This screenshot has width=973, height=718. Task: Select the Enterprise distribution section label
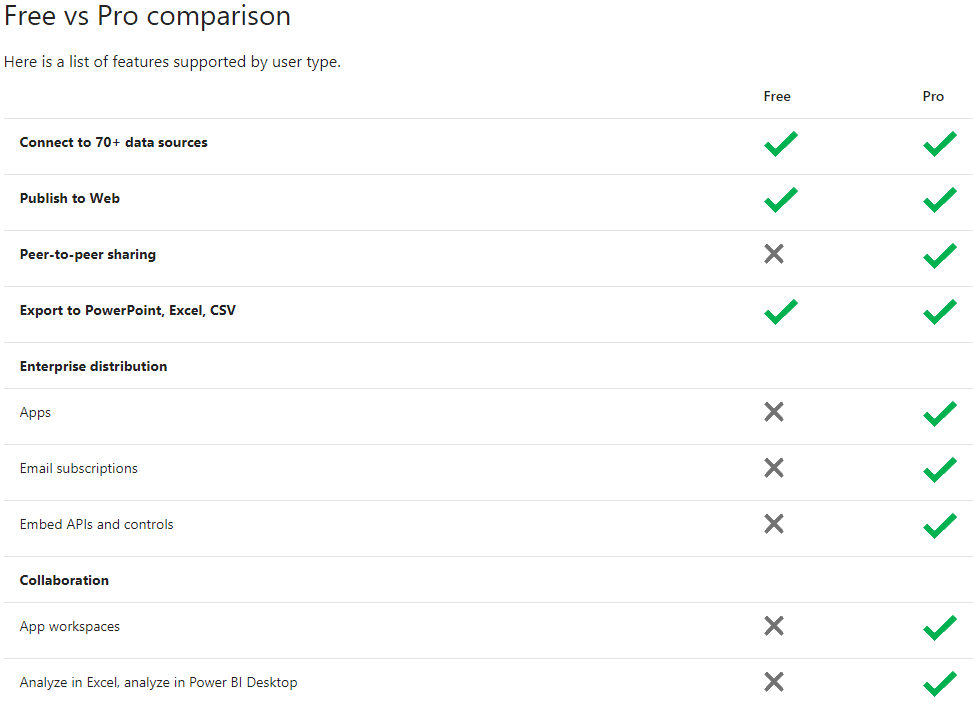click(93, 366)
